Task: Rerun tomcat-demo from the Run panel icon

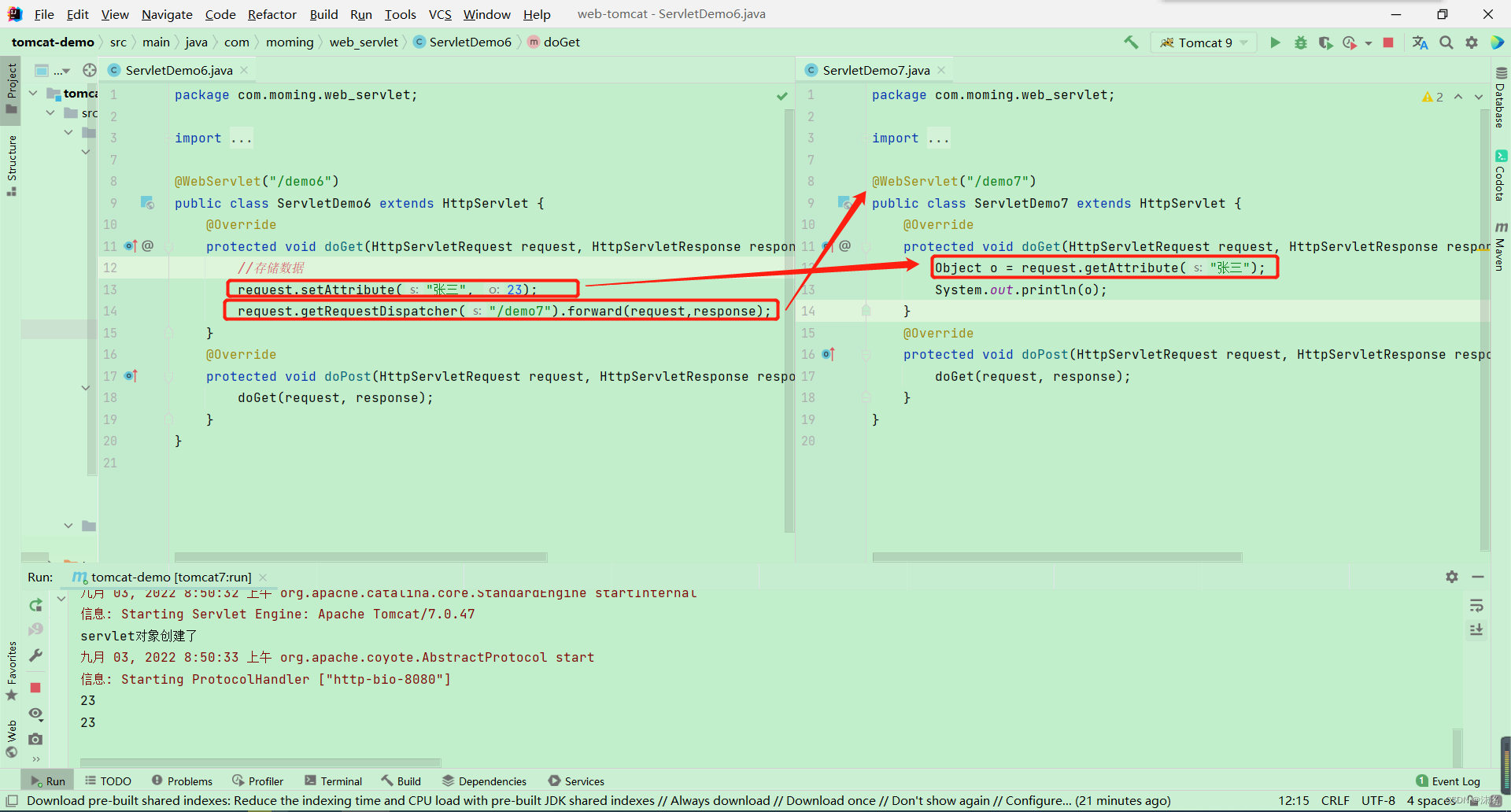Action: click(35, 605)
